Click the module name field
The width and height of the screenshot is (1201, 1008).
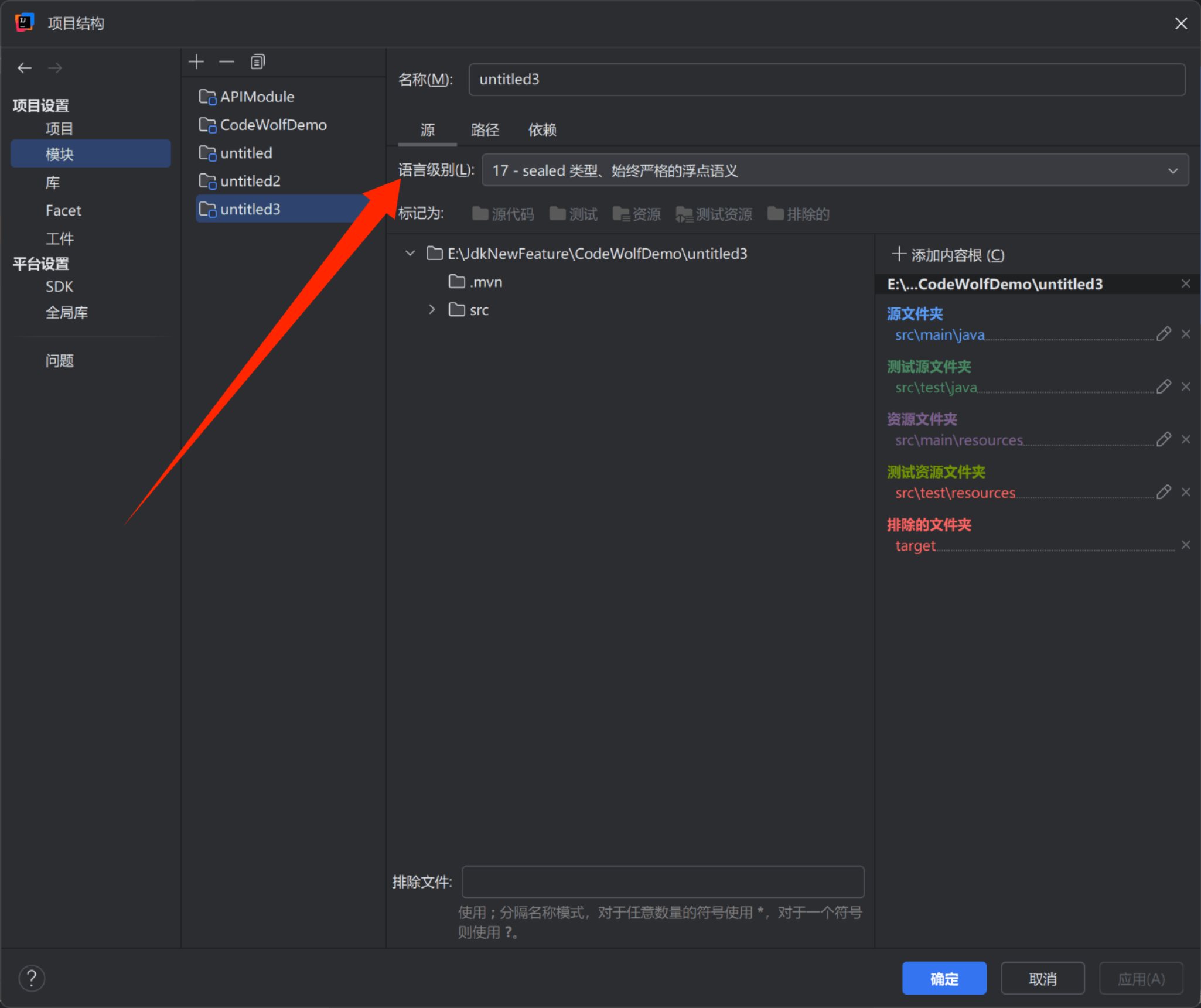827,80
